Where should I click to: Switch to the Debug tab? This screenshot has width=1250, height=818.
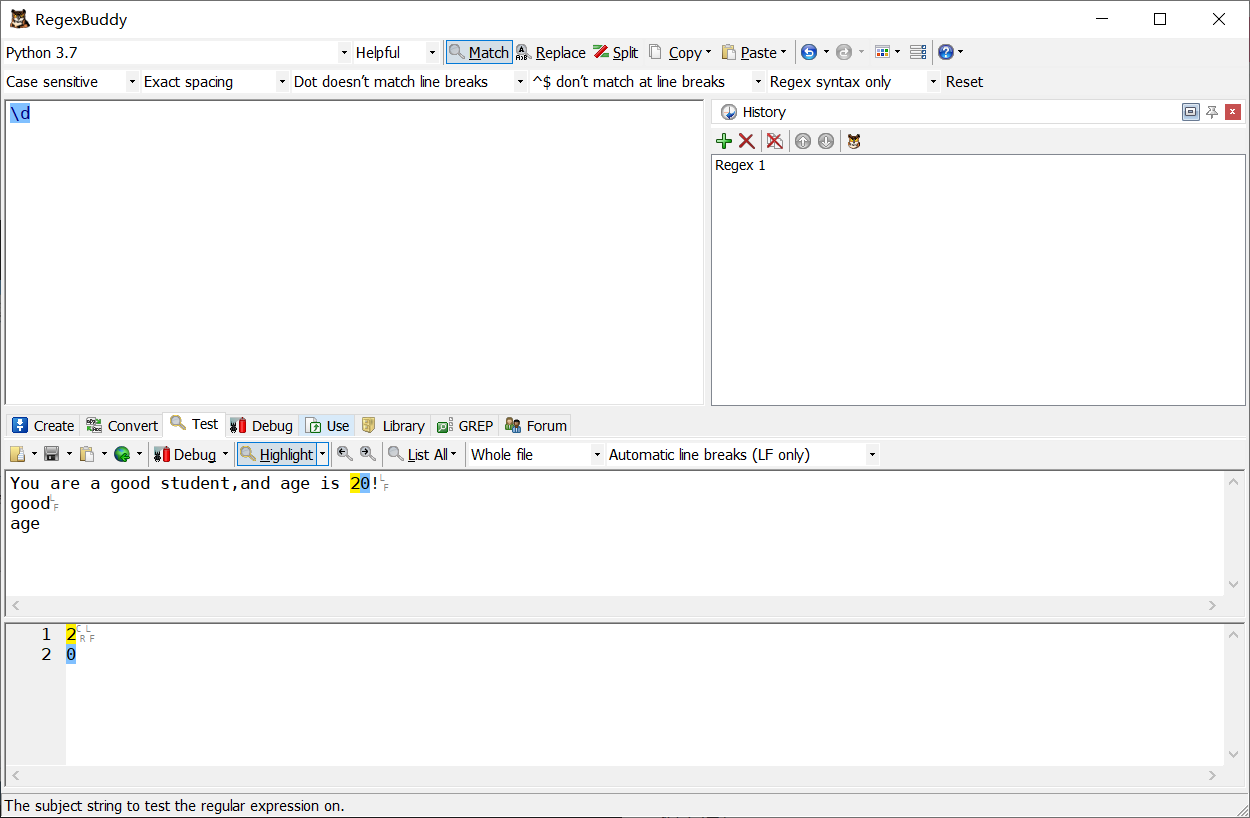point(261,425)
